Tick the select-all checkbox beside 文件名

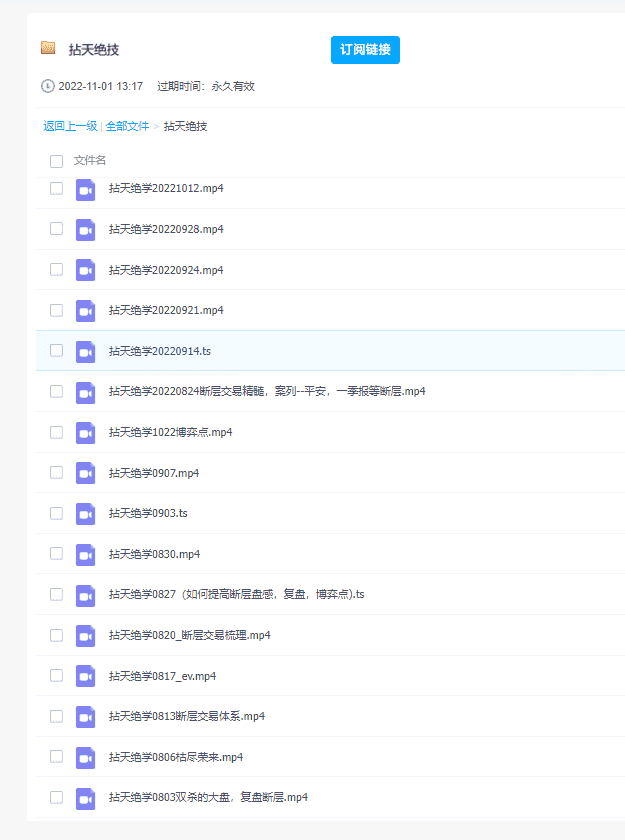point(56,161)
